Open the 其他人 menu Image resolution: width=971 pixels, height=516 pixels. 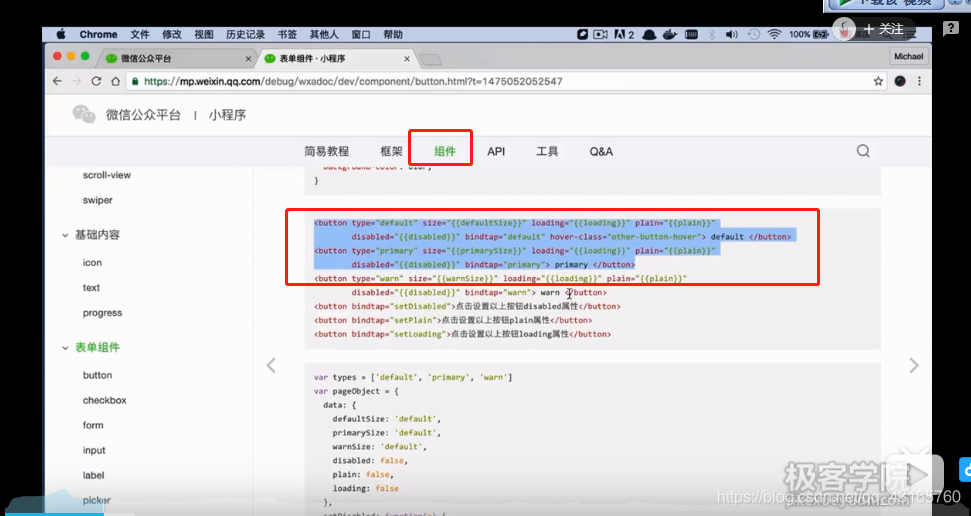(324, 35)
